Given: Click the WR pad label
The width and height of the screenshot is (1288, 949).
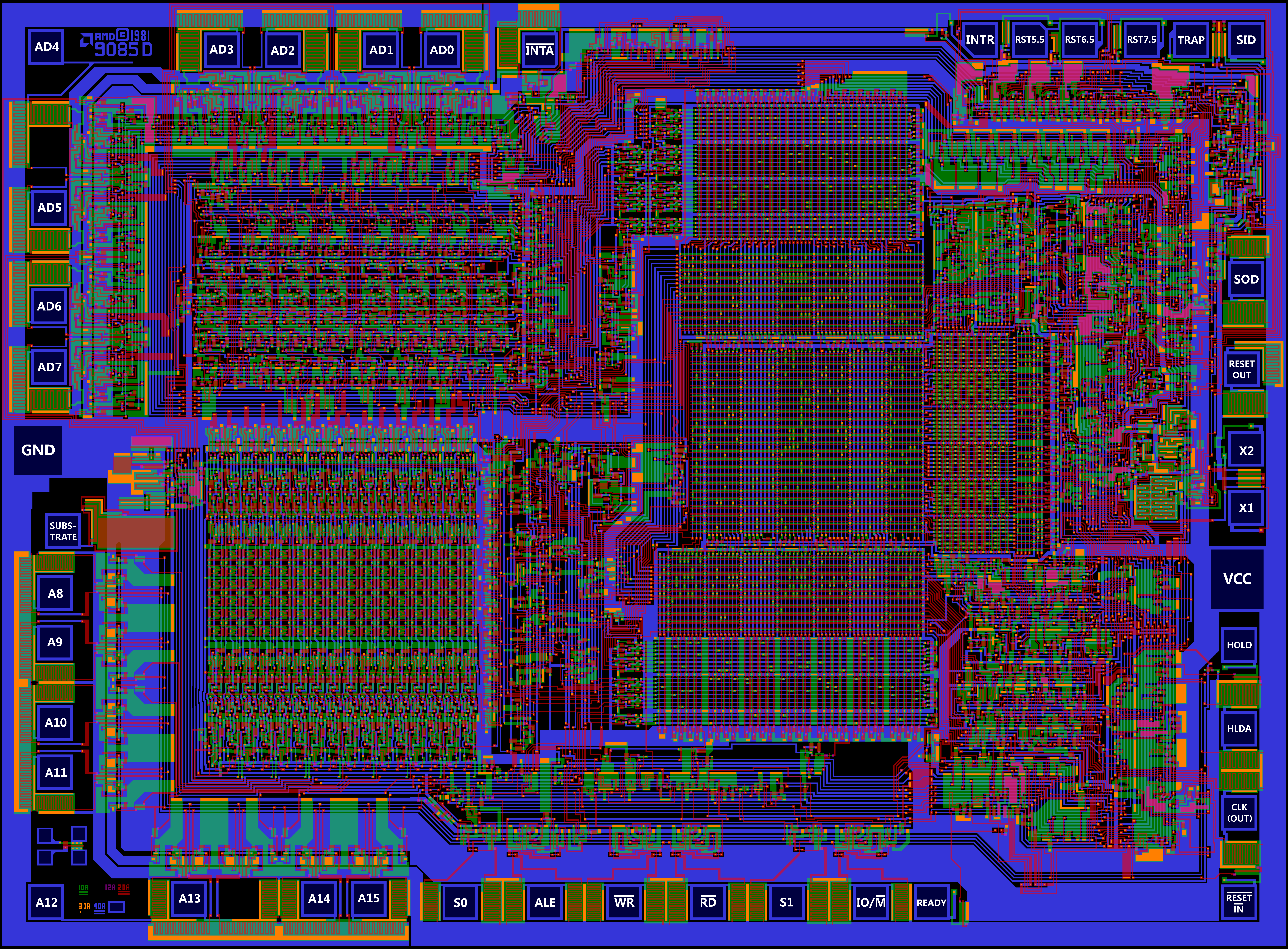Looking at the screenshot, I should click(x=624, y=903).
